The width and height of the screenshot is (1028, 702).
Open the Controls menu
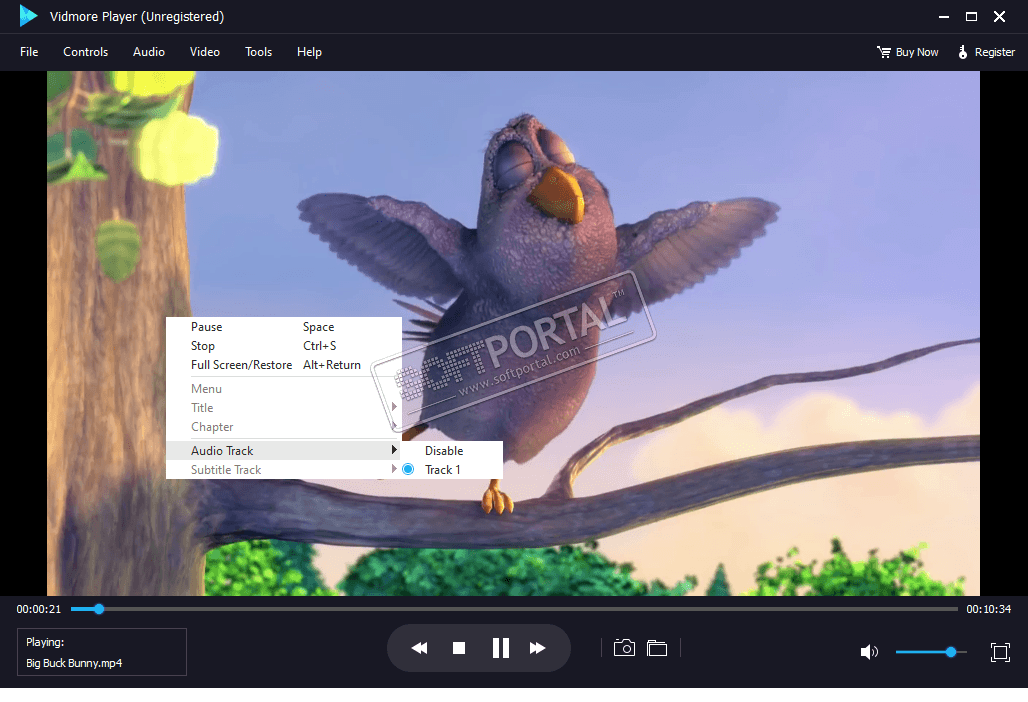tap(85, 52)
